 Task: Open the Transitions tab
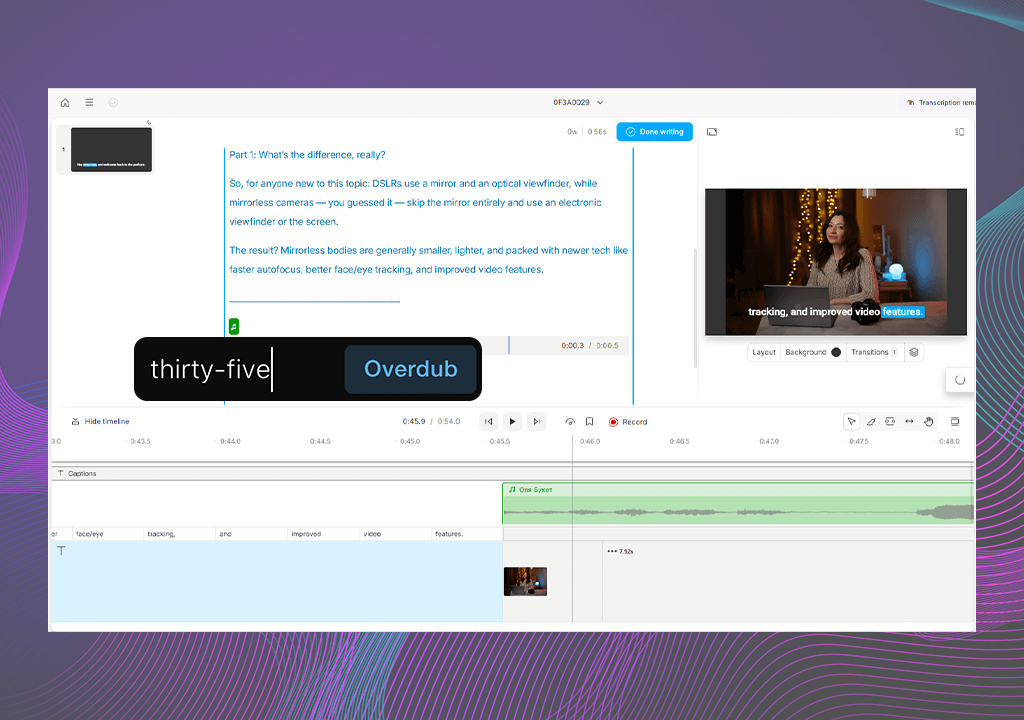click(x=874, y=352)
